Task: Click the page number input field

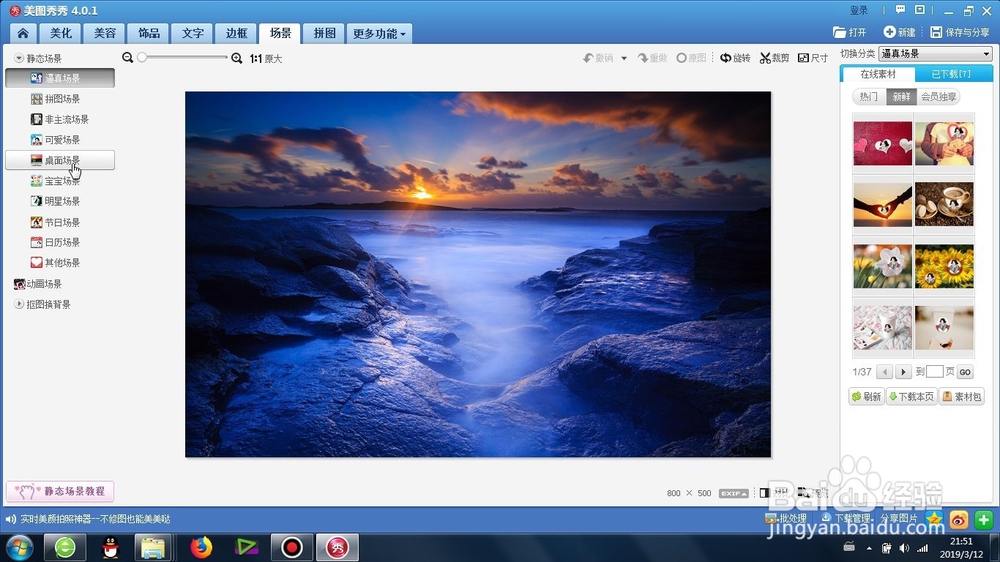Action: pos(934,371)
